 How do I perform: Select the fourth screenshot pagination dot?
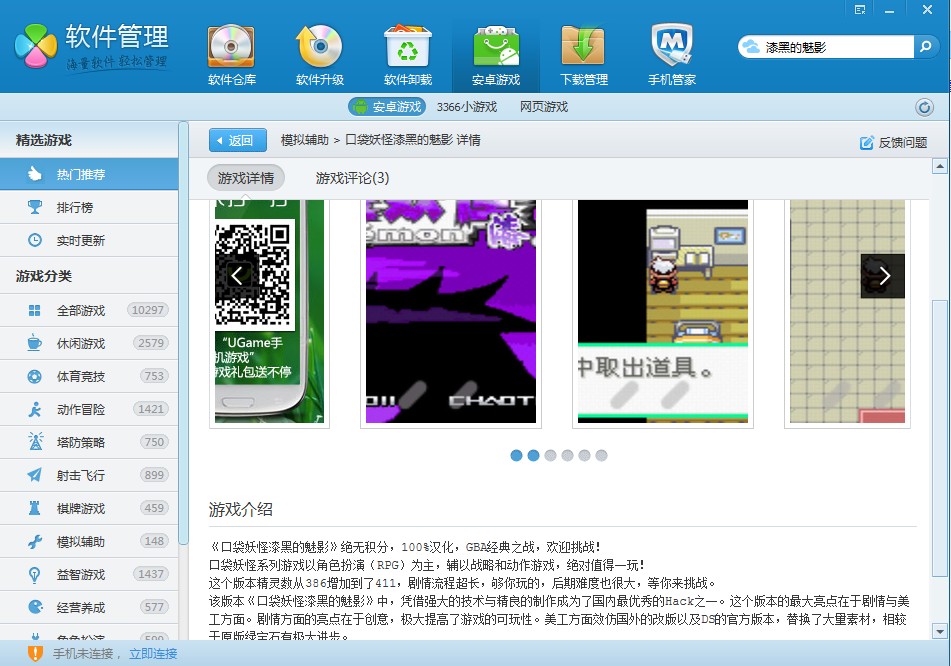tap(567, 456)
